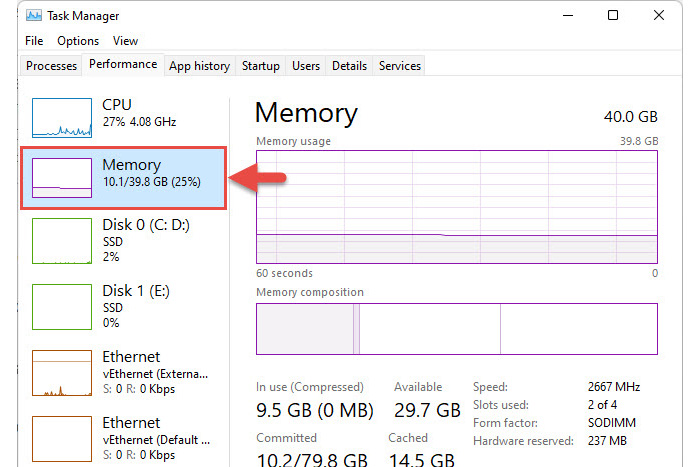Select the Memory usage mini graph
The image size is (700, 467).
click(62, 178)
